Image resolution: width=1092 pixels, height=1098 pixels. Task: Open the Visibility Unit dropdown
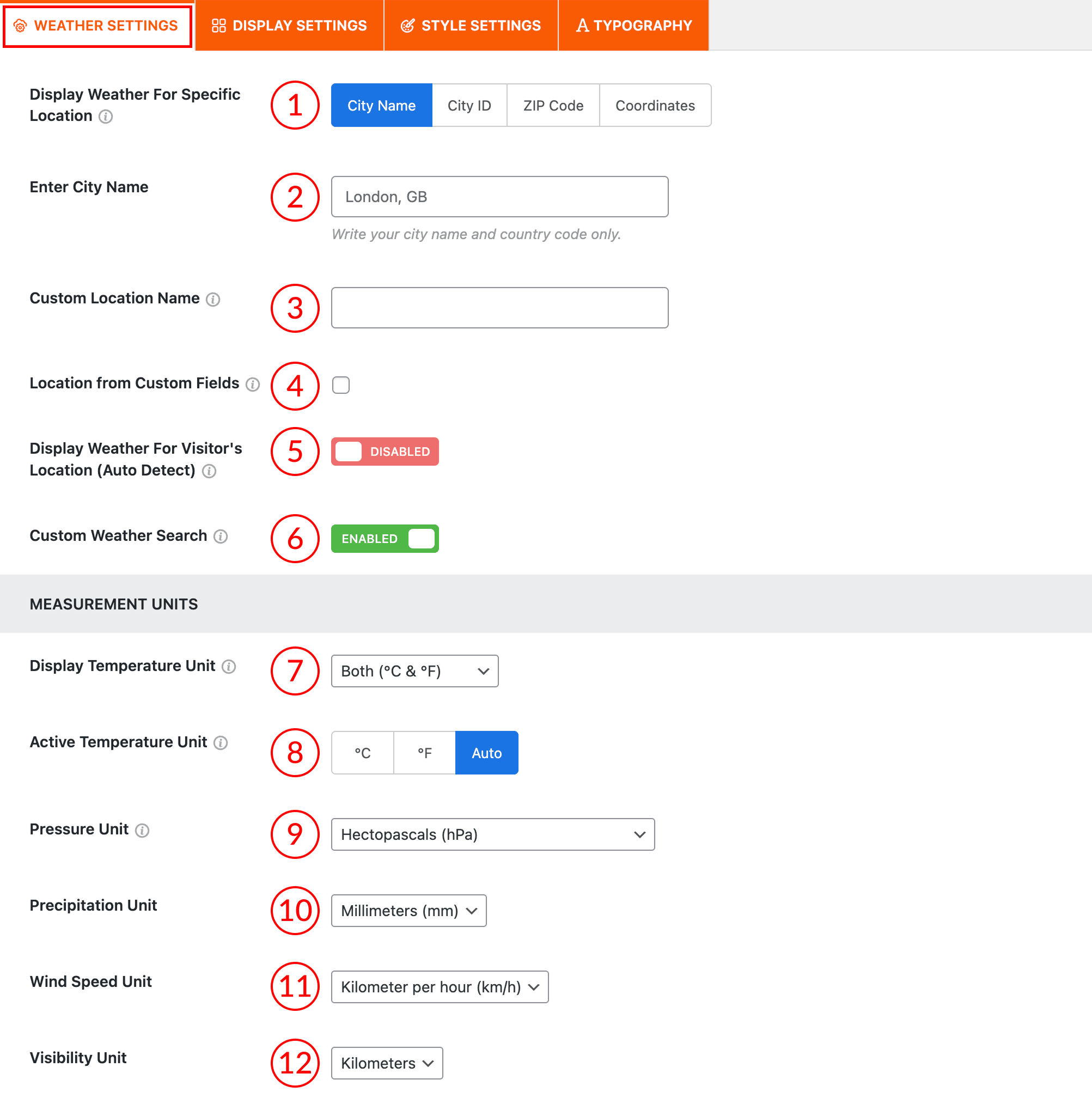coord(387,1063)
